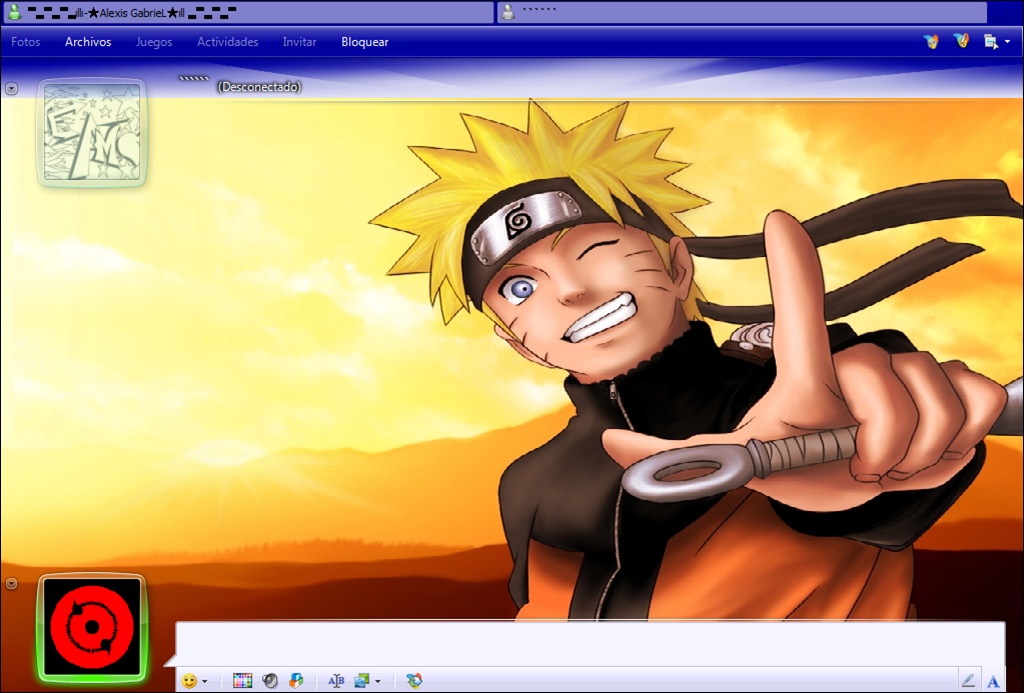Open the dropdown arrow beside the show menu icon

tap(1007, 42)
